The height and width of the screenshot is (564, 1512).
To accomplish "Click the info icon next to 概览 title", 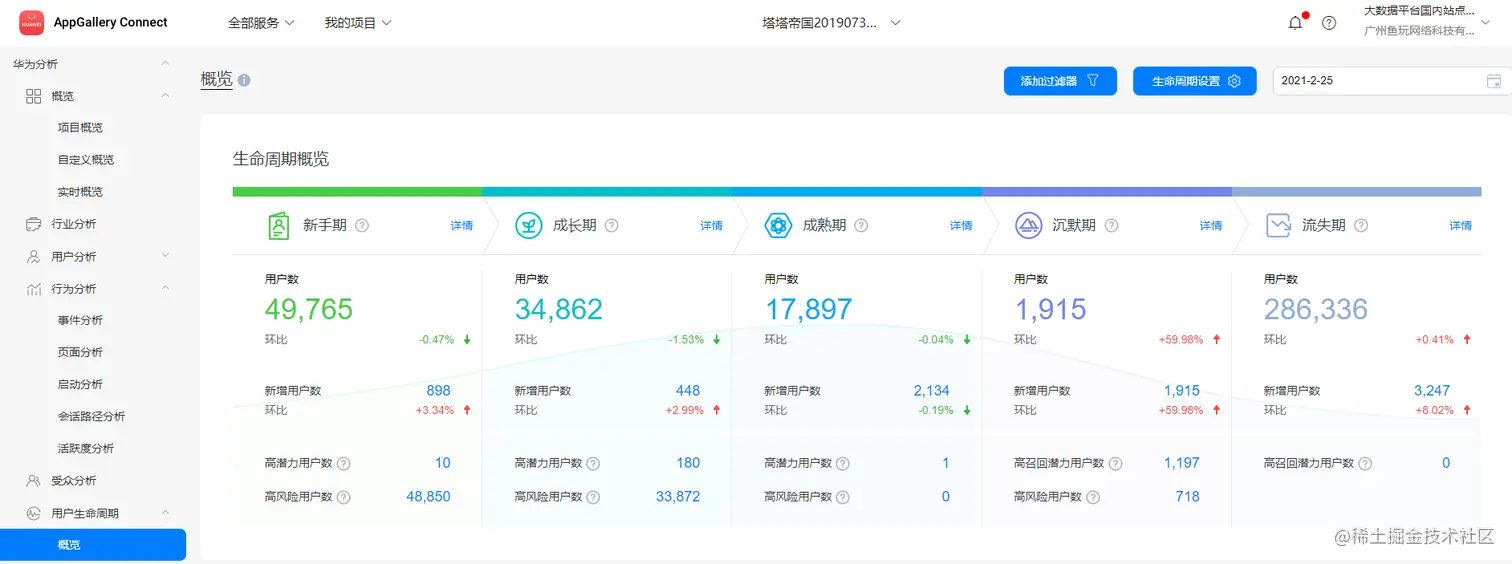I will (244, 80).
